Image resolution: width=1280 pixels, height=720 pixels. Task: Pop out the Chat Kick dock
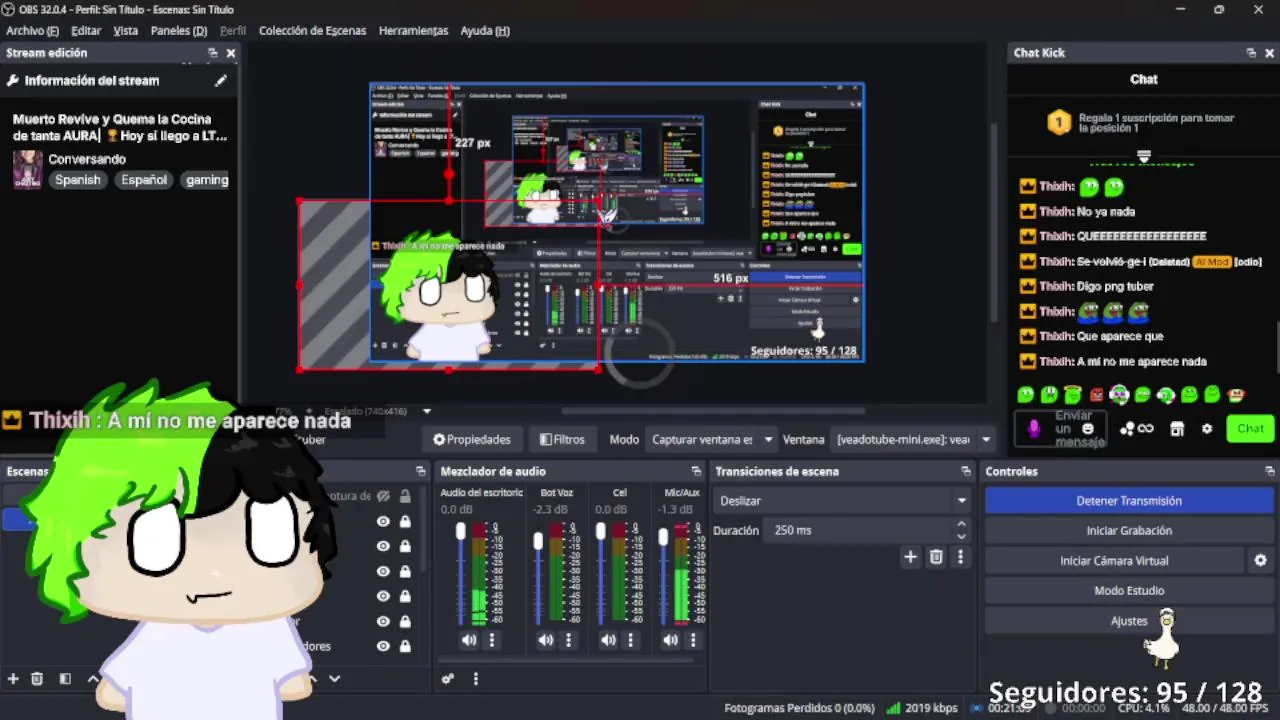1251,53
